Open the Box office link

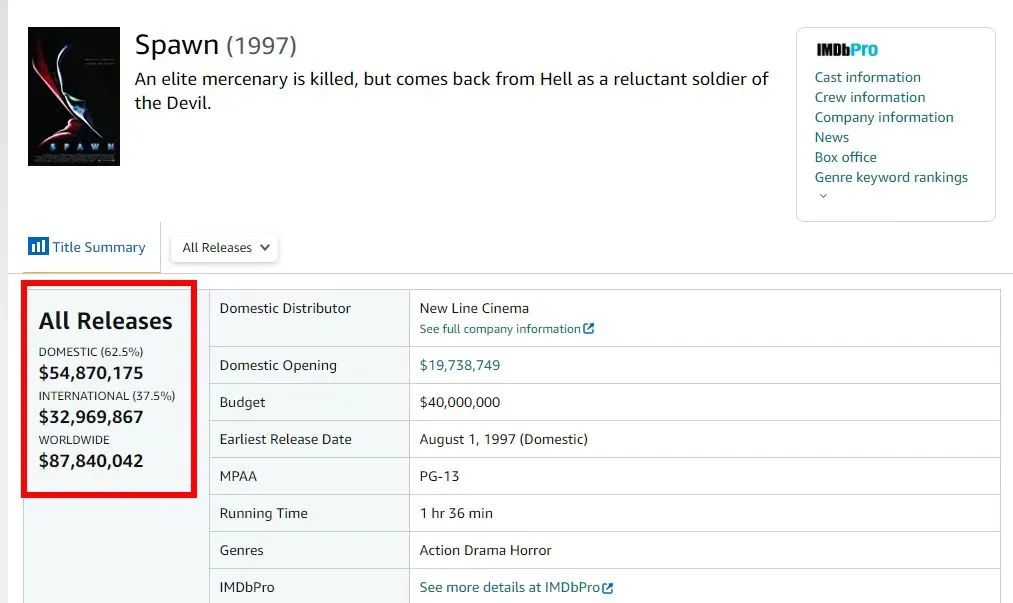click(x=845, y=157)
